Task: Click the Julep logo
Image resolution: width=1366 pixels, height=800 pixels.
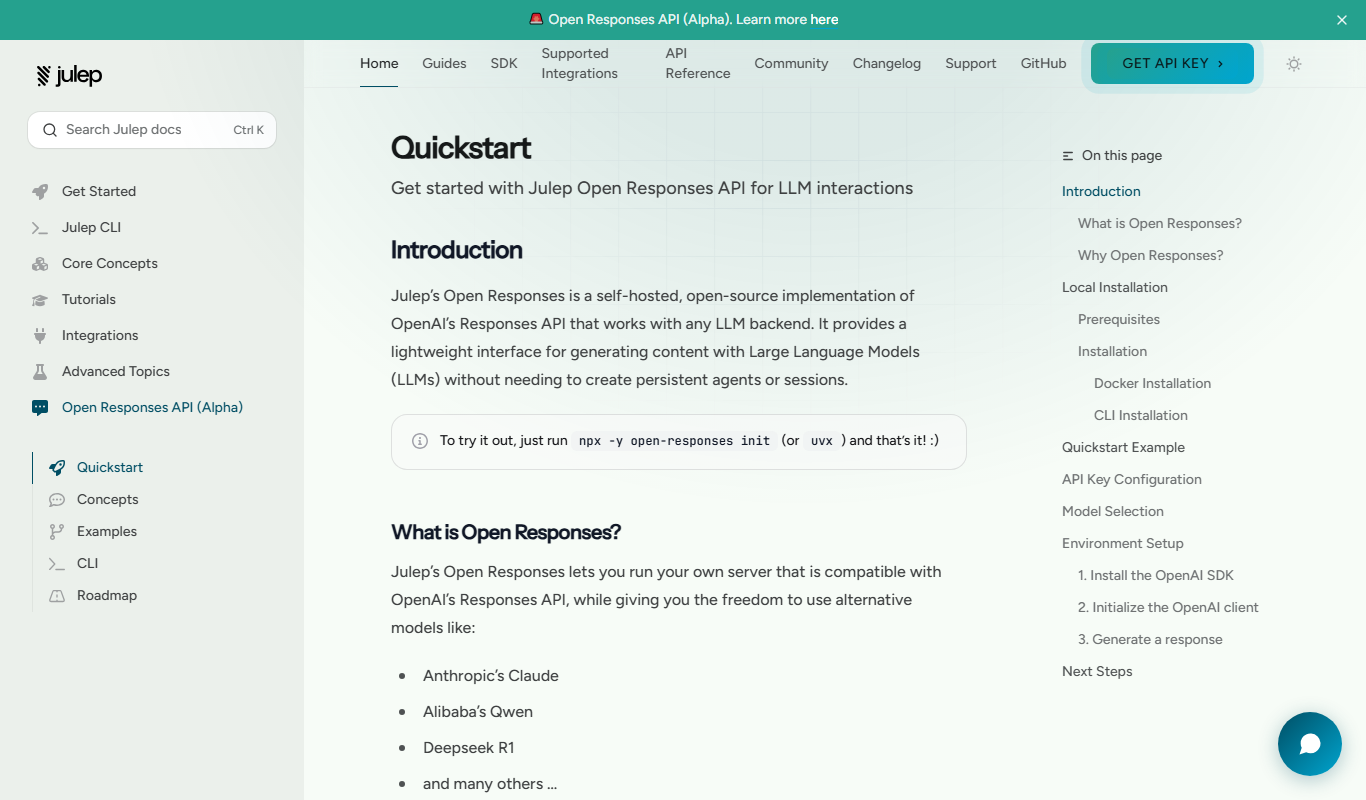Action: [69, 75]
